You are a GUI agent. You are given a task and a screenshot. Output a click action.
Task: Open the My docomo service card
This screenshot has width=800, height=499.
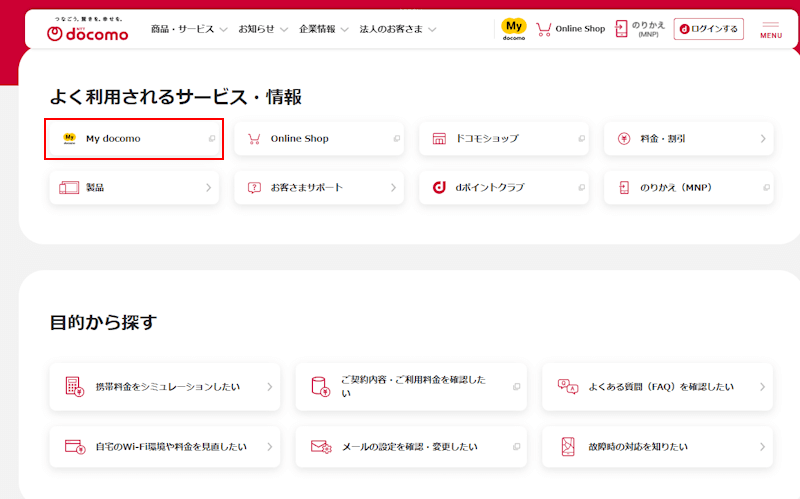tap(134, 139)
